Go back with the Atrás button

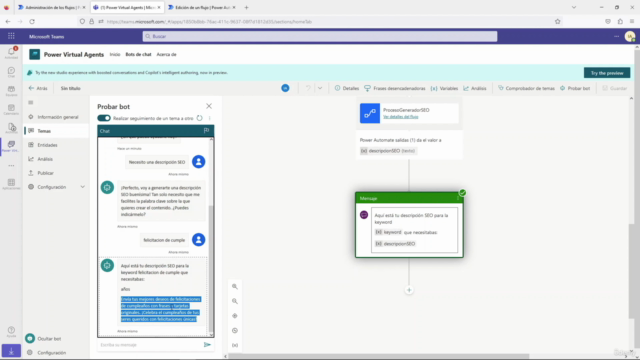click(x=38, y=88)
